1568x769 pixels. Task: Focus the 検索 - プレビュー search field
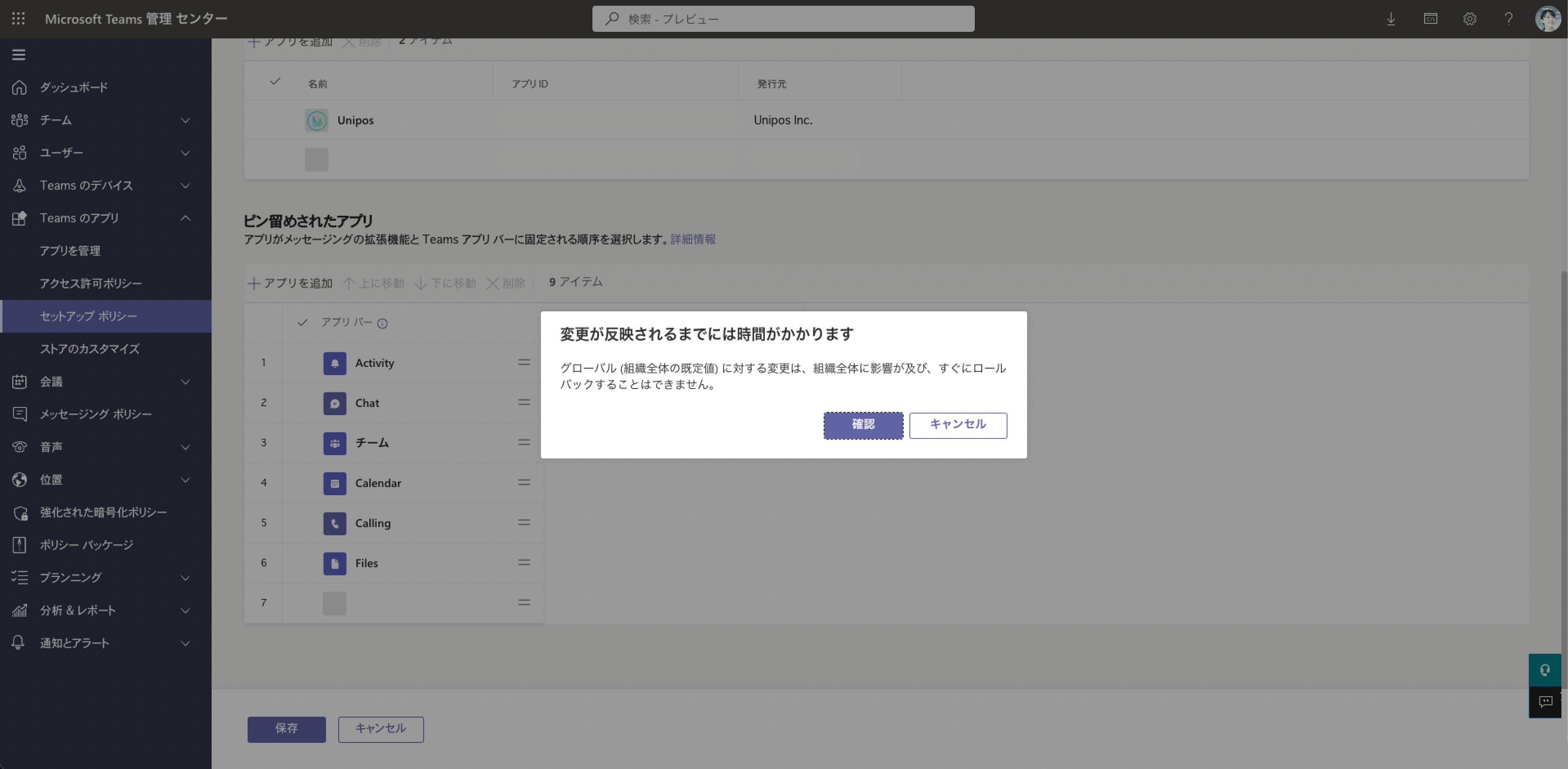tap(783, 19)
